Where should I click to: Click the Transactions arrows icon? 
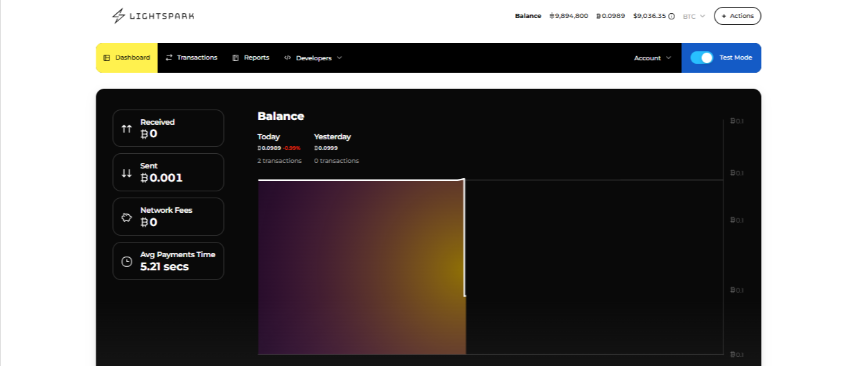coord(169,58)
